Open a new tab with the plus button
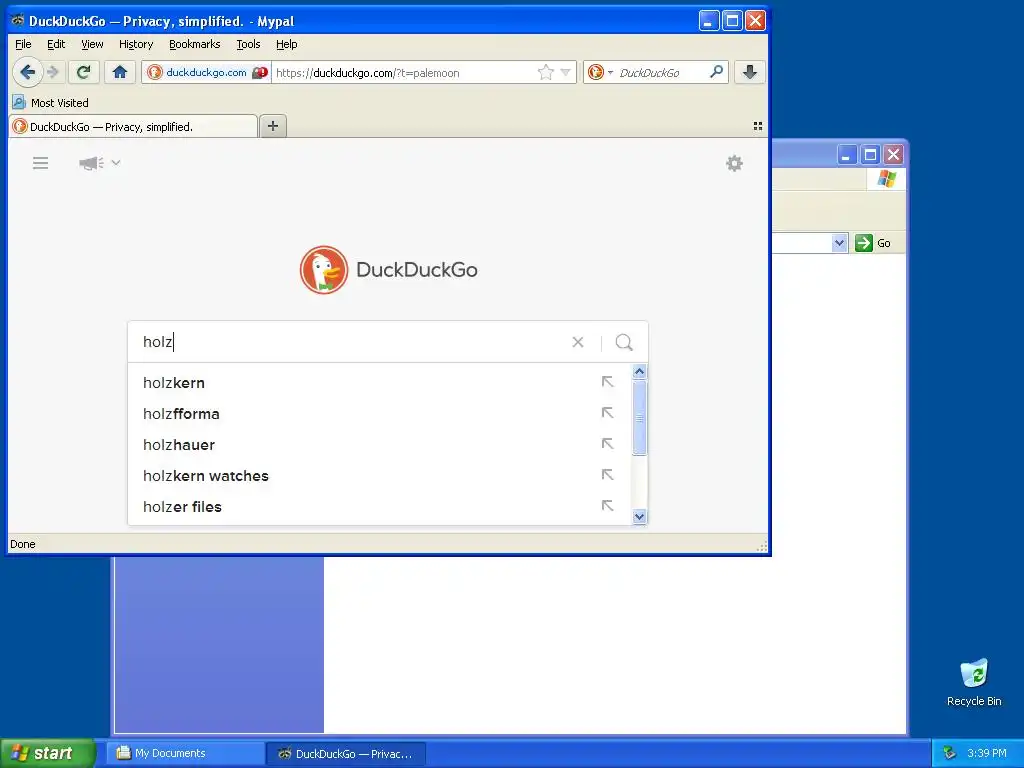 [273, 126]
